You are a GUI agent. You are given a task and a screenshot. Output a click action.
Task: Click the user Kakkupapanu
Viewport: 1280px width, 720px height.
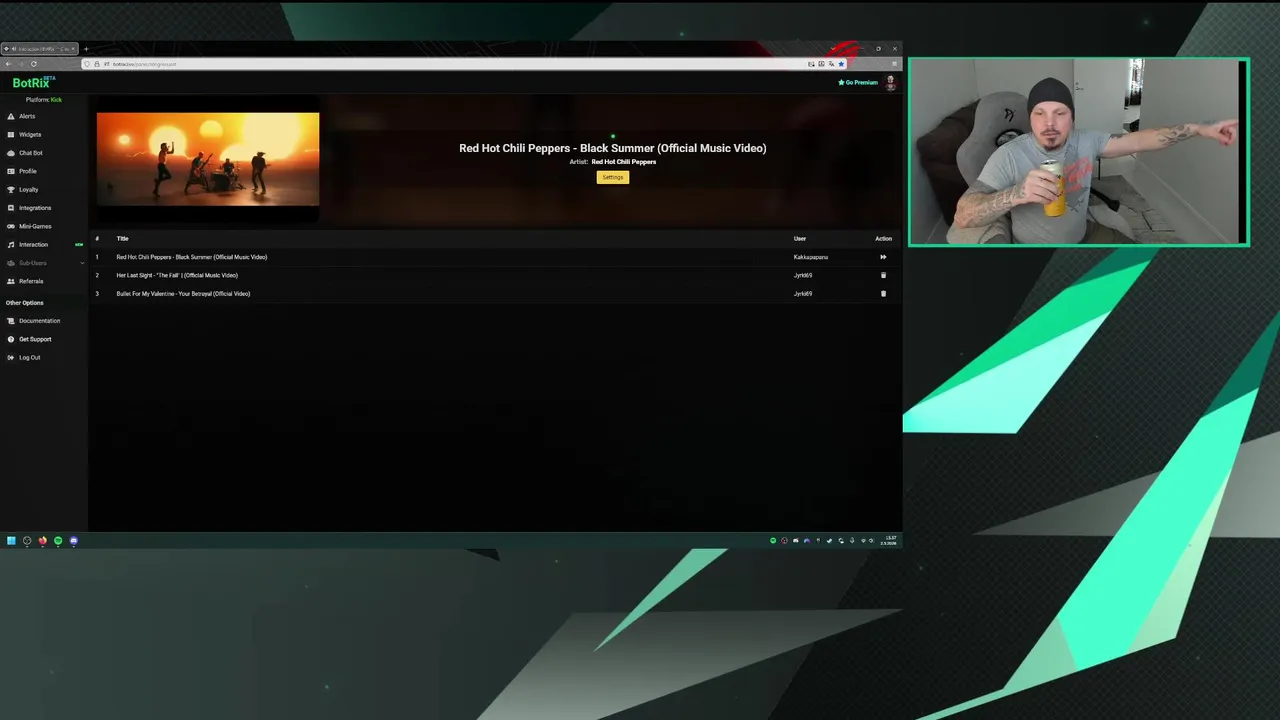[x=811, y=257]
